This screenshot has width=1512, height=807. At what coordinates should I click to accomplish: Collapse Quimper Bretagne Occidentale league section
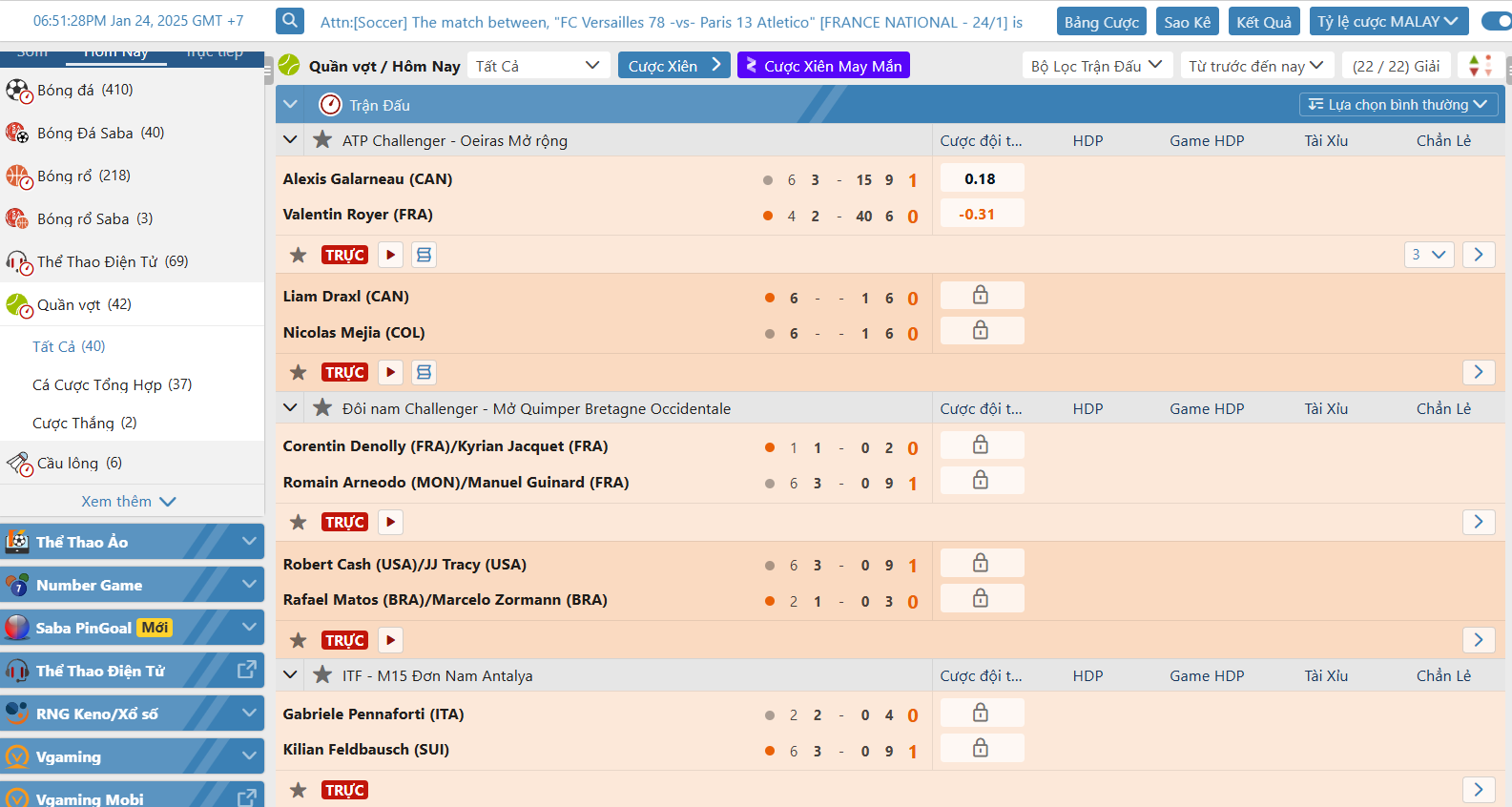(291, 408)
